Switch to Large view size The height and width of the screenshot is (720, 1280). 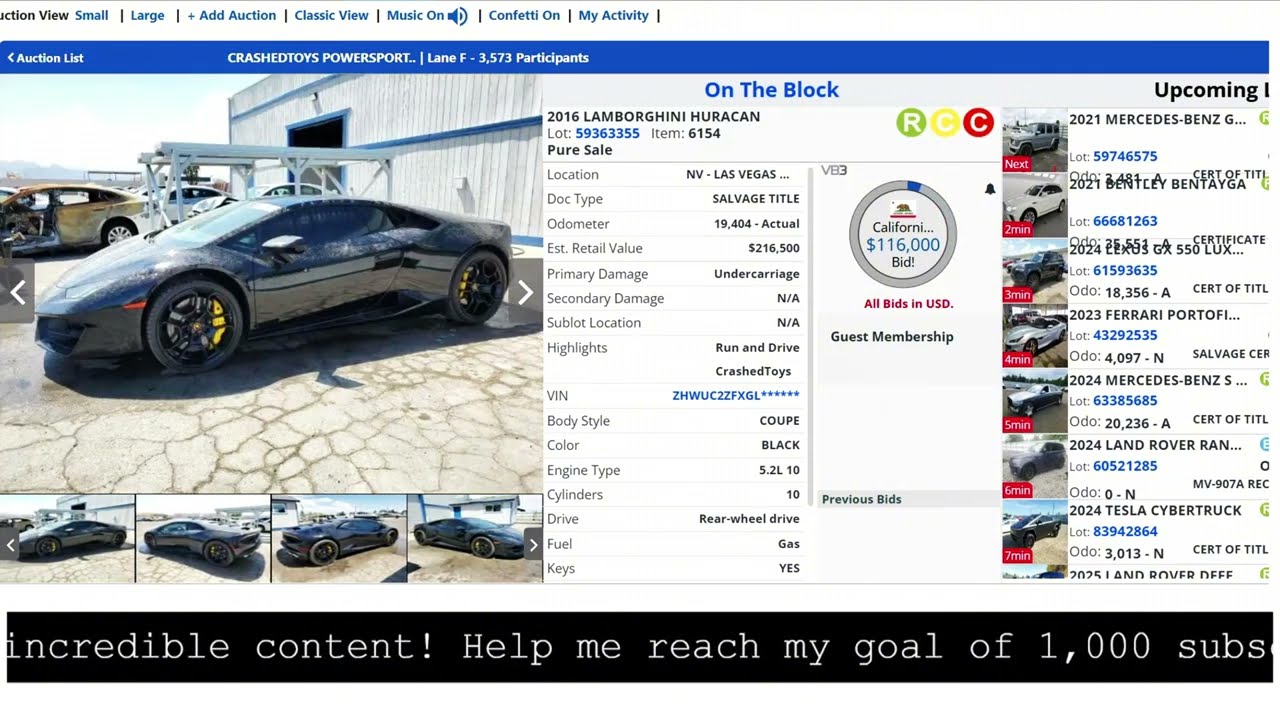click(147, 16)
